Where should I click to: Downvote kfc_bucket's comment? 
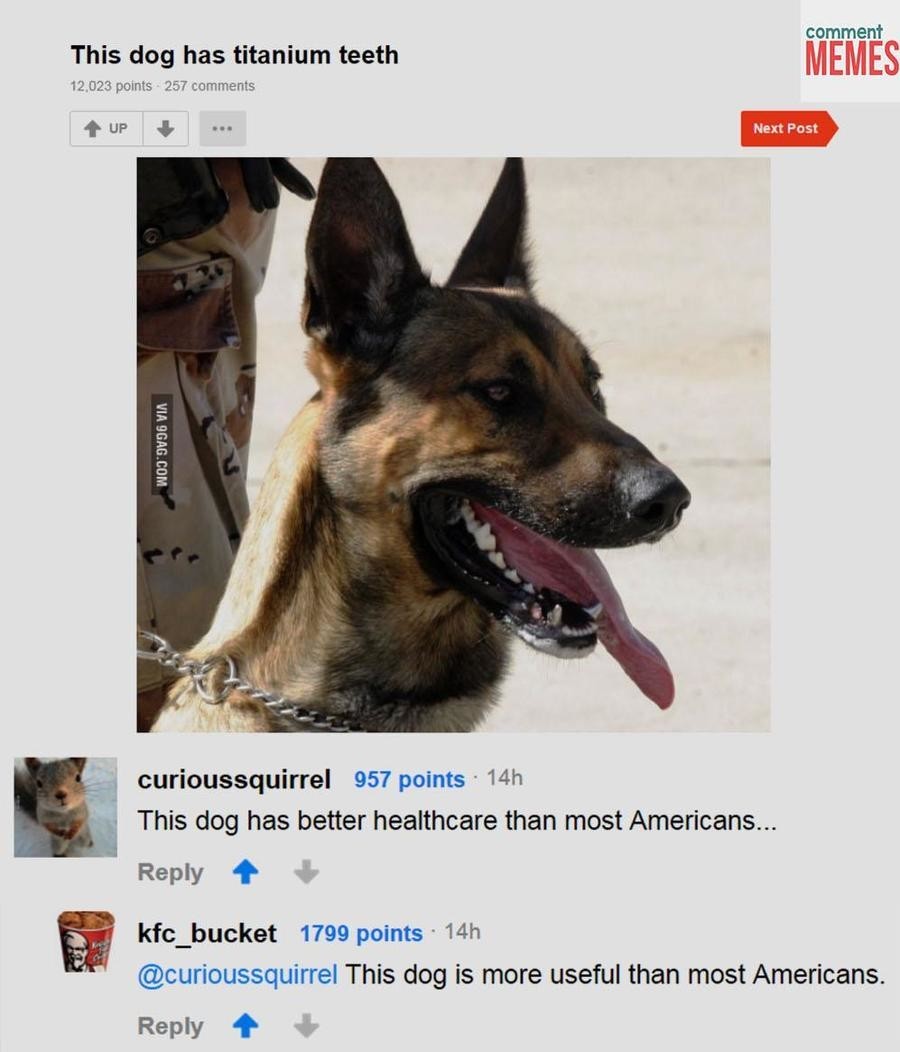pyautogui.click(x=306, y=1025)
